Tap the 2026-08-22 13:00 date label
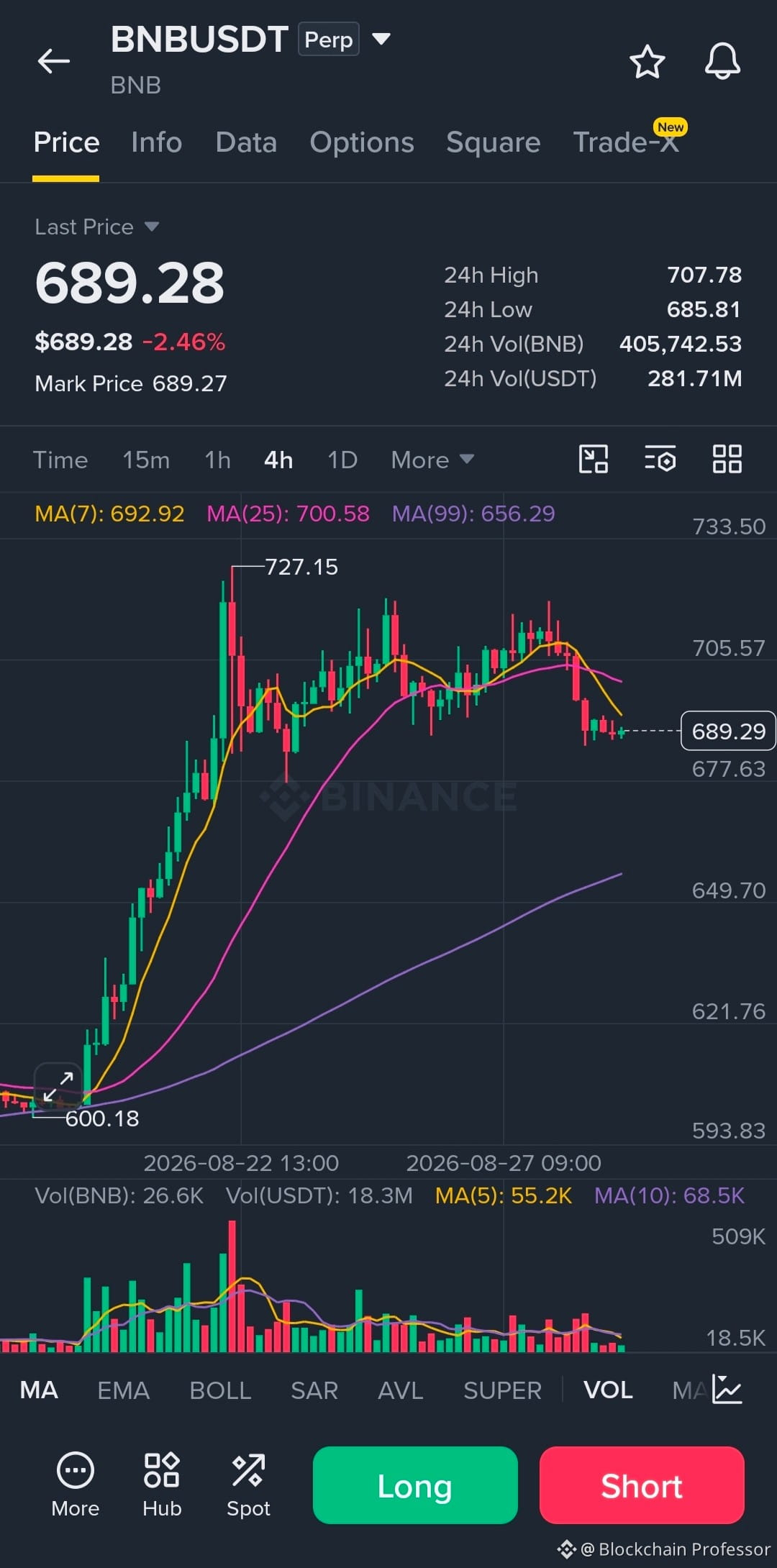This screenshot has width=777, height=1568. coord(241,1163)
